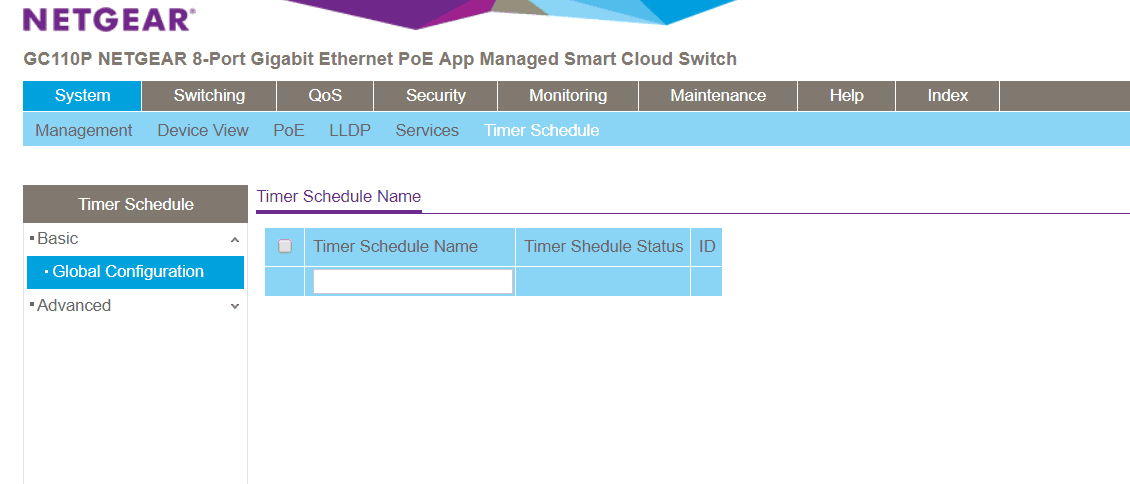
Task: Expand the Advanced section chevron
Action: coord(235,307)
